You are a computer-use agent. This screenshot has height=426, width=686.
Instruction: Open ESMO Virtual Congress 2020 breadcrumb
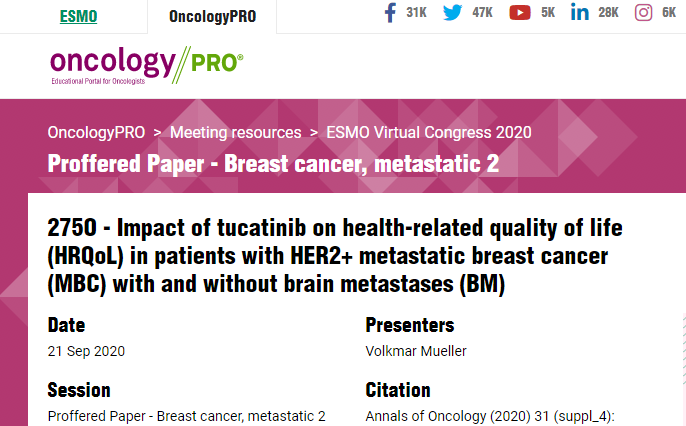tap(429, 133)
